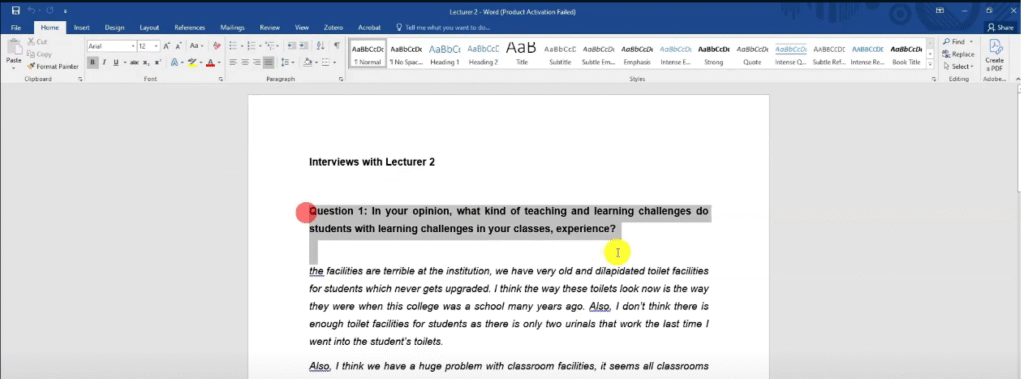The height and width of the screenshot is (379, 1024).
Task: Click the Copy command
Action: pyautogui.click(x=39, y=54)
